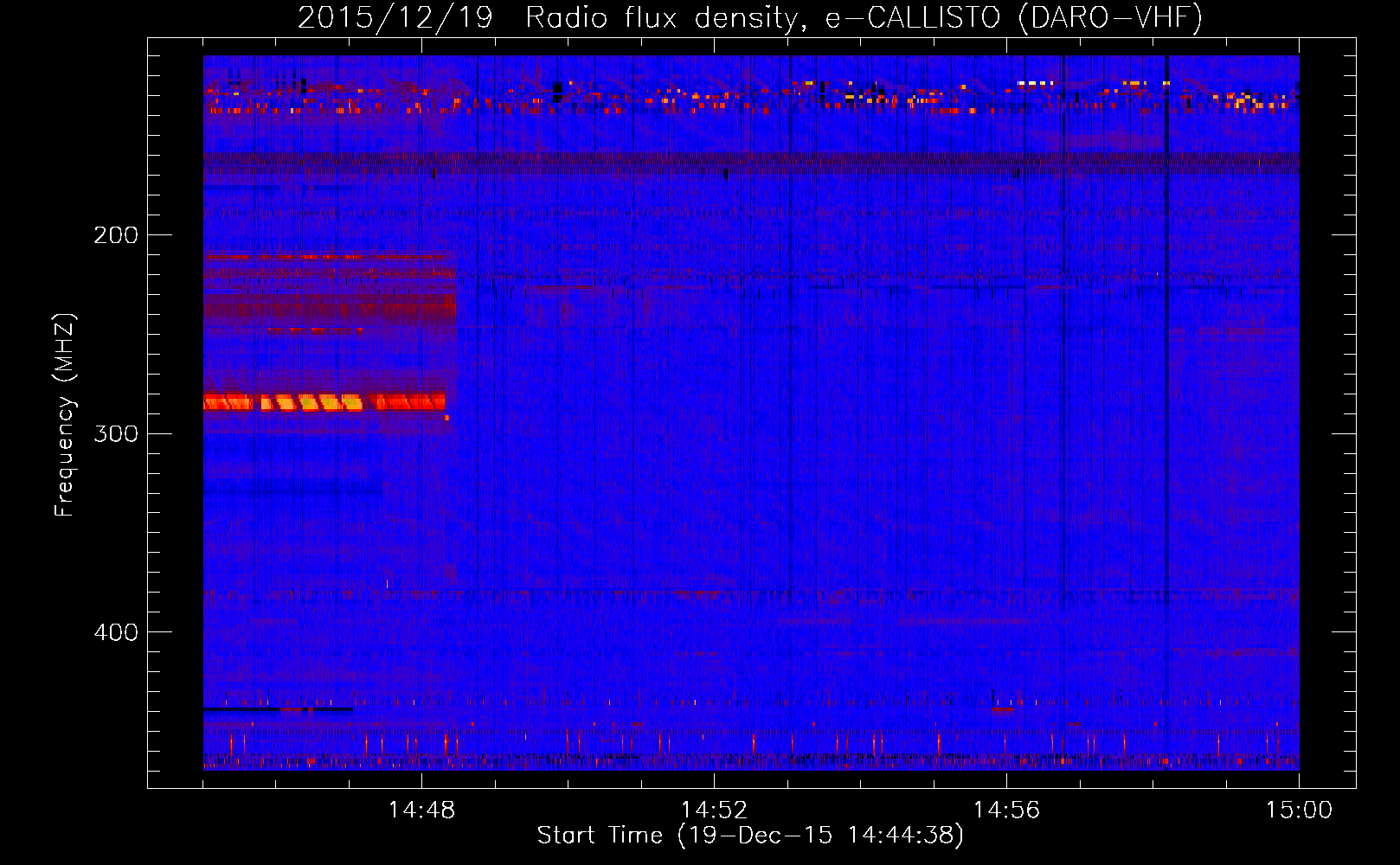Click the Frequency (MHZ) axis title

click(x=65, y=414)
